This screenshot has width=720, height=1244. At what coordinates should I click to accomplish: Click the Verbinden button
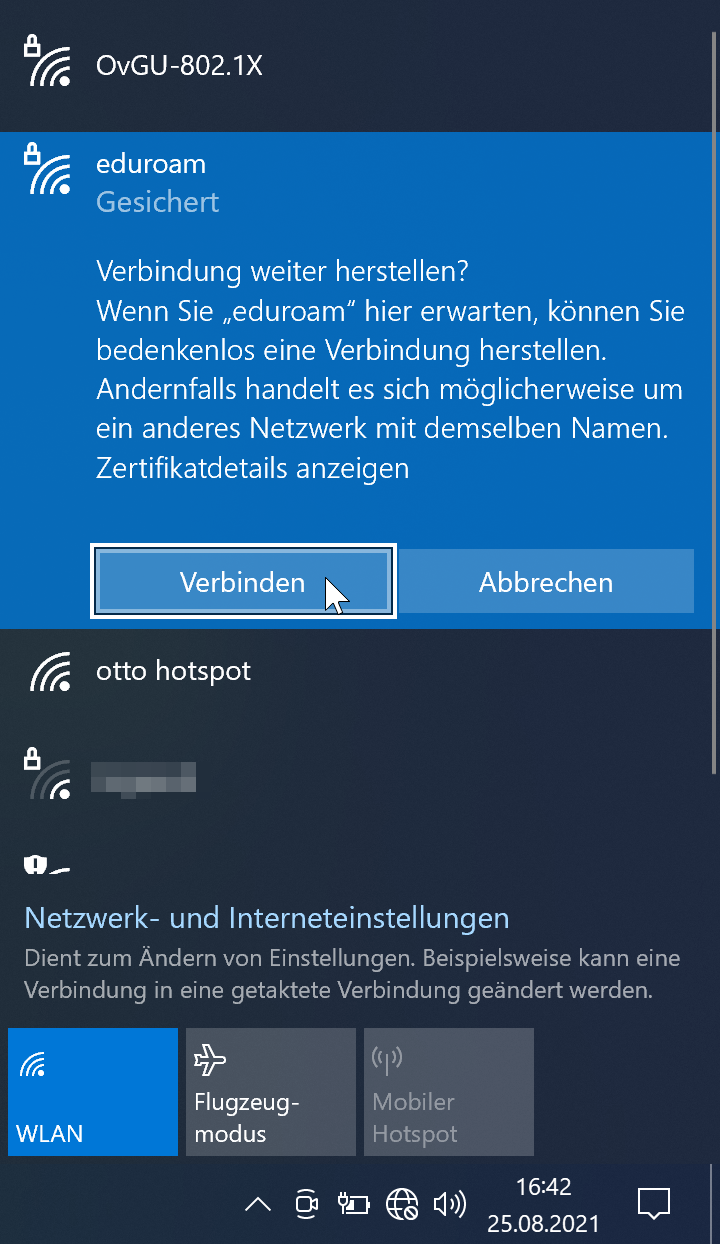(x=243, y=582)
